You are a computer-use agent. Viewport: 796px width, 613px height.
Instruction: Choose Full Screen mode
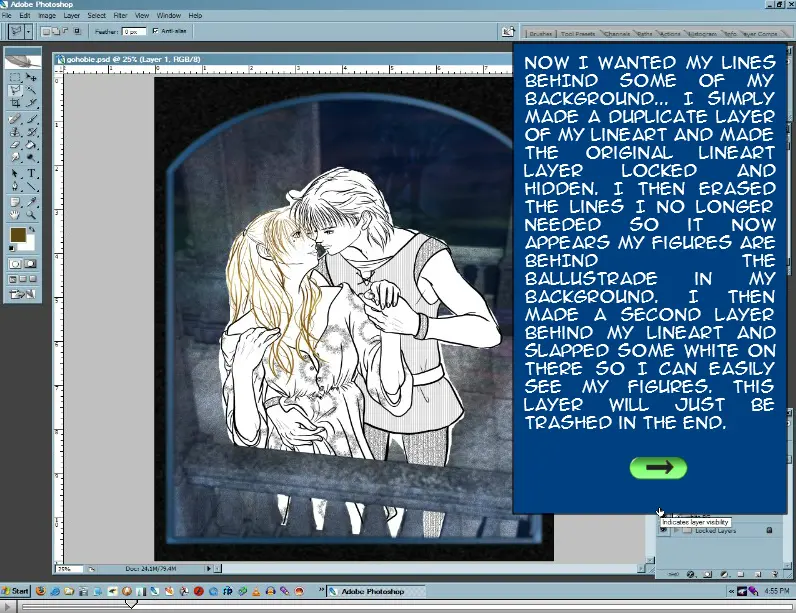(x=33, y=279)
